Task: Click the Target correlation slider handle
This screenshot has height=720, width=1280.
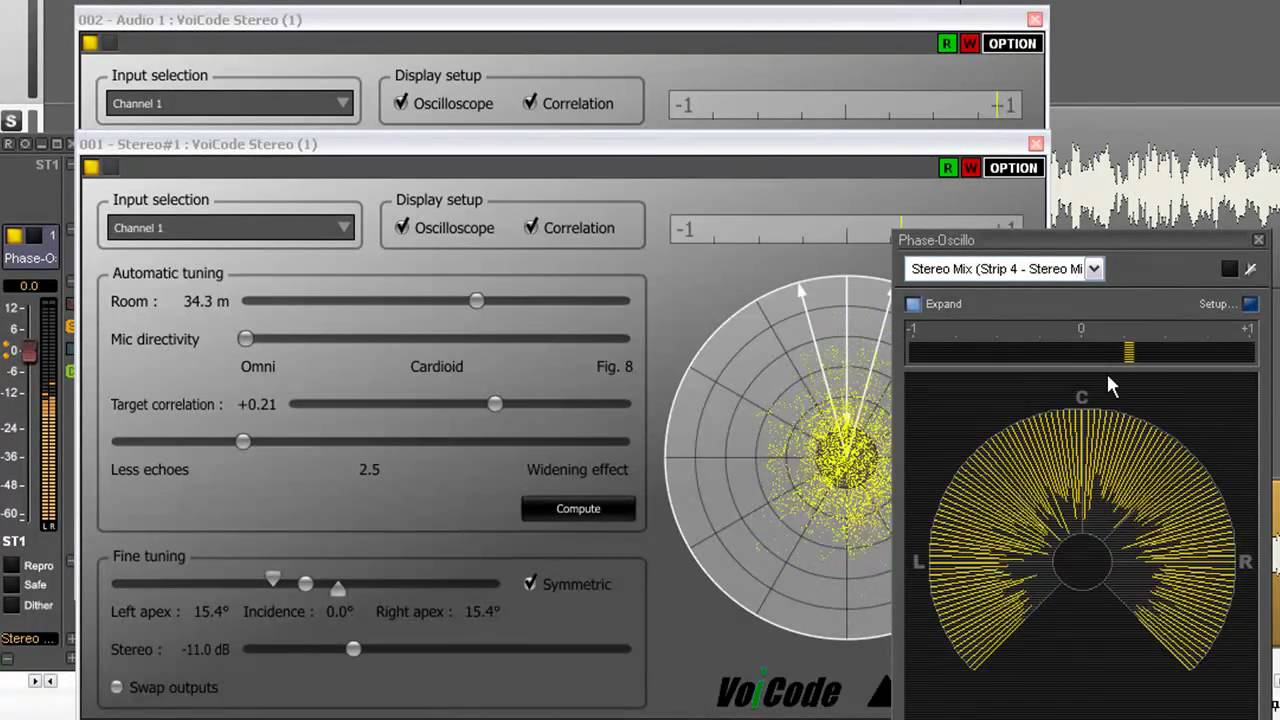Action: click(495, 404)
